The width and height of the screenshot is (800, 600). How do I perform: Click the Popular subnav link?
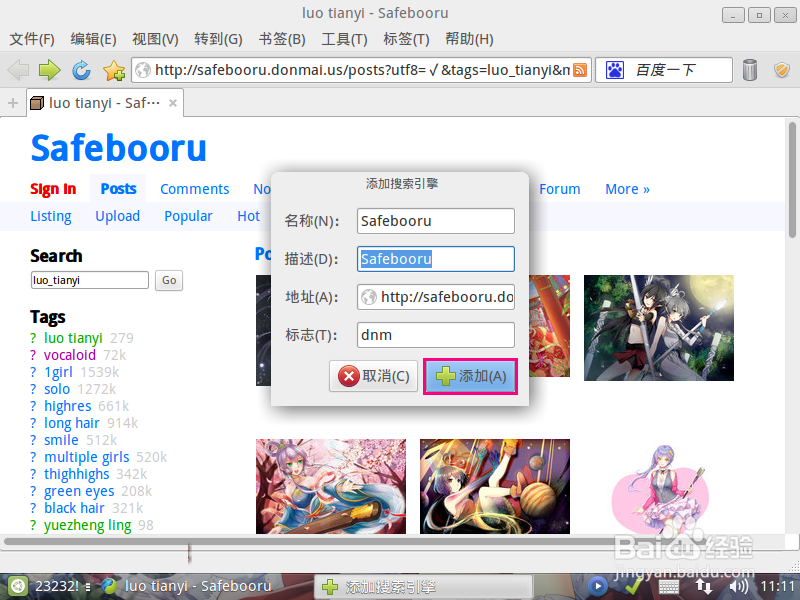coord(188,216)
